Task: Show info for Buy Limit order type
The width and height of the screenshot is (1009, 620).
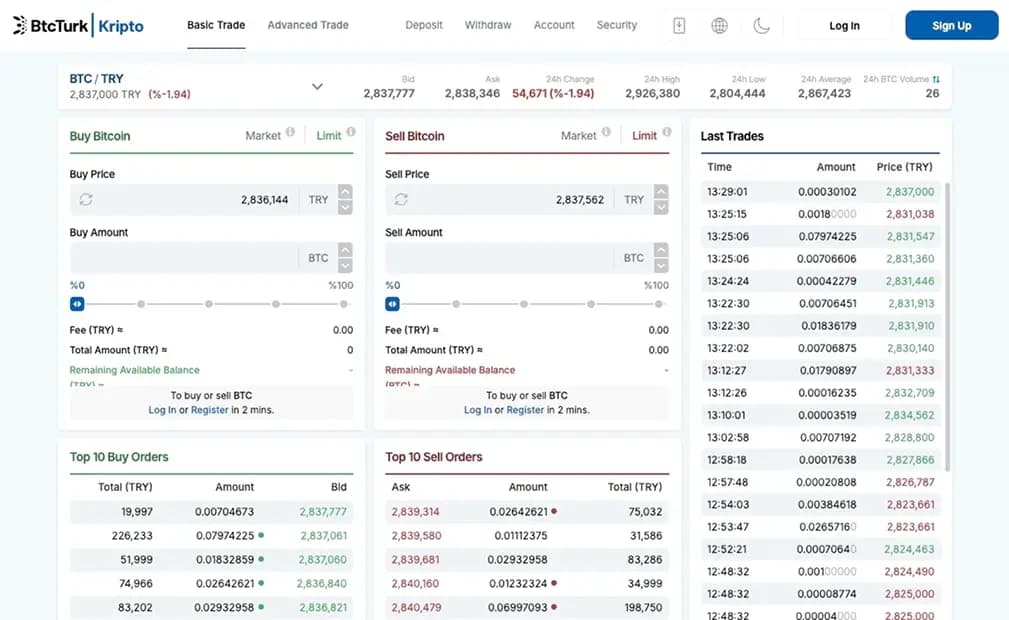Action: pyautogui.click(x=351, y=132)
